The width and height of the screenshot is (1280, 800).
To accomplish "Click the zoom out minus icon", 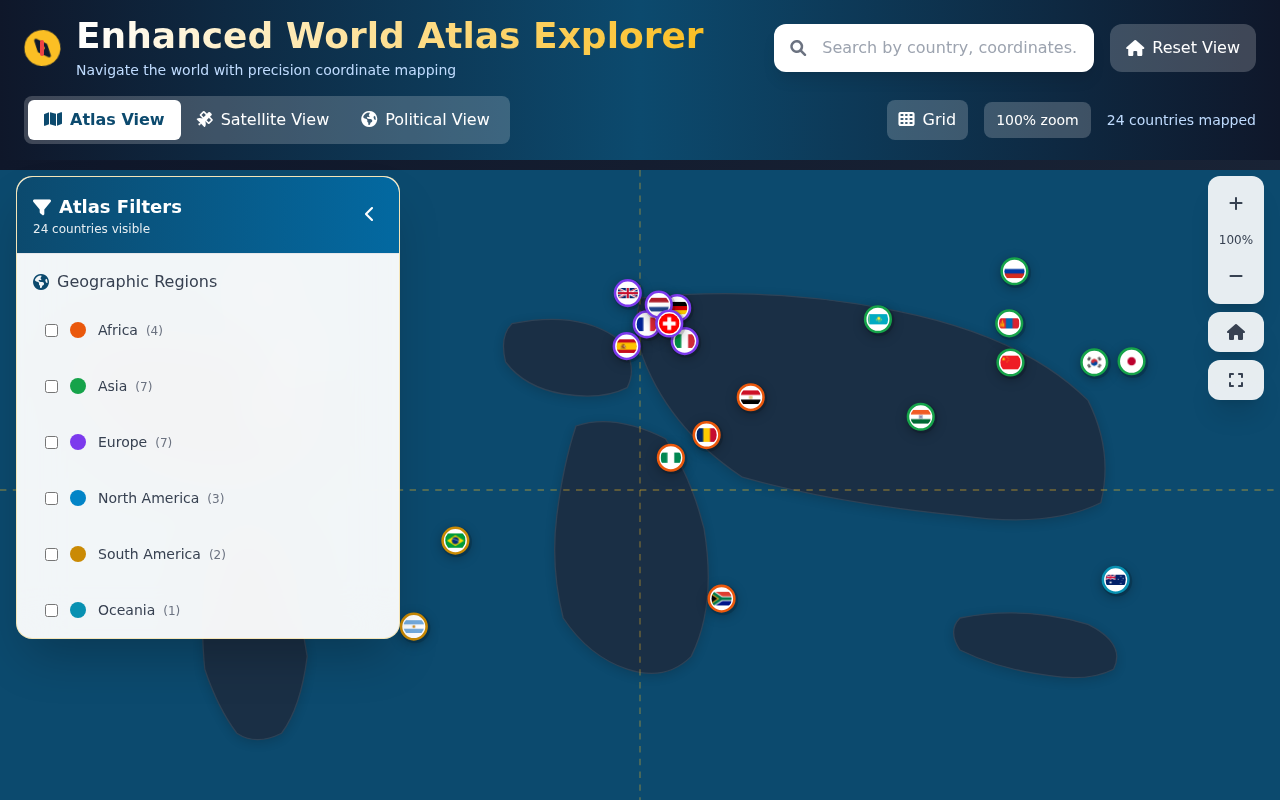I will pos(1236,276).
